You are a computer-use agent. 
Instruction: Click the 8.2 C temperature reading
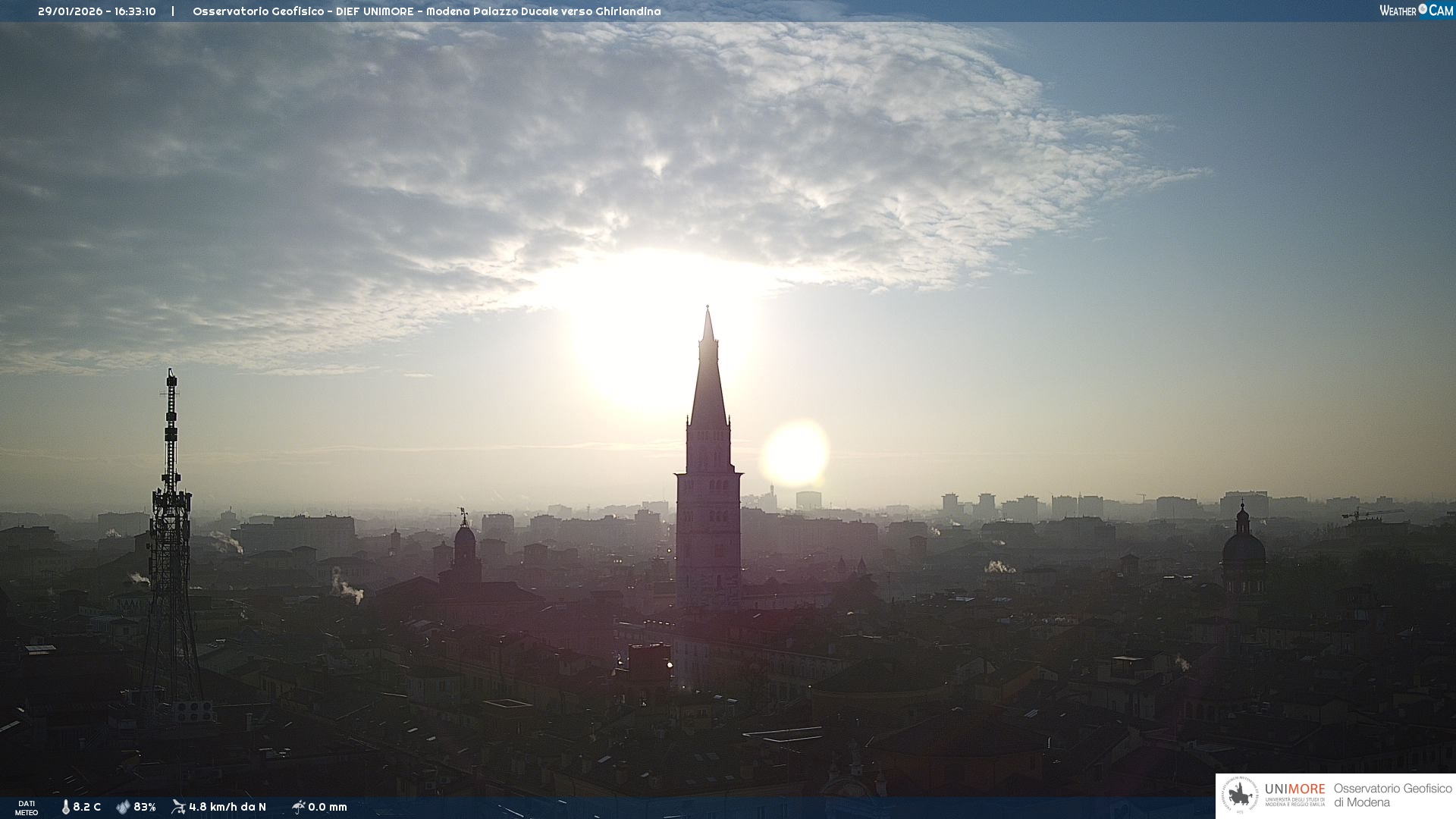pos(86,807)
